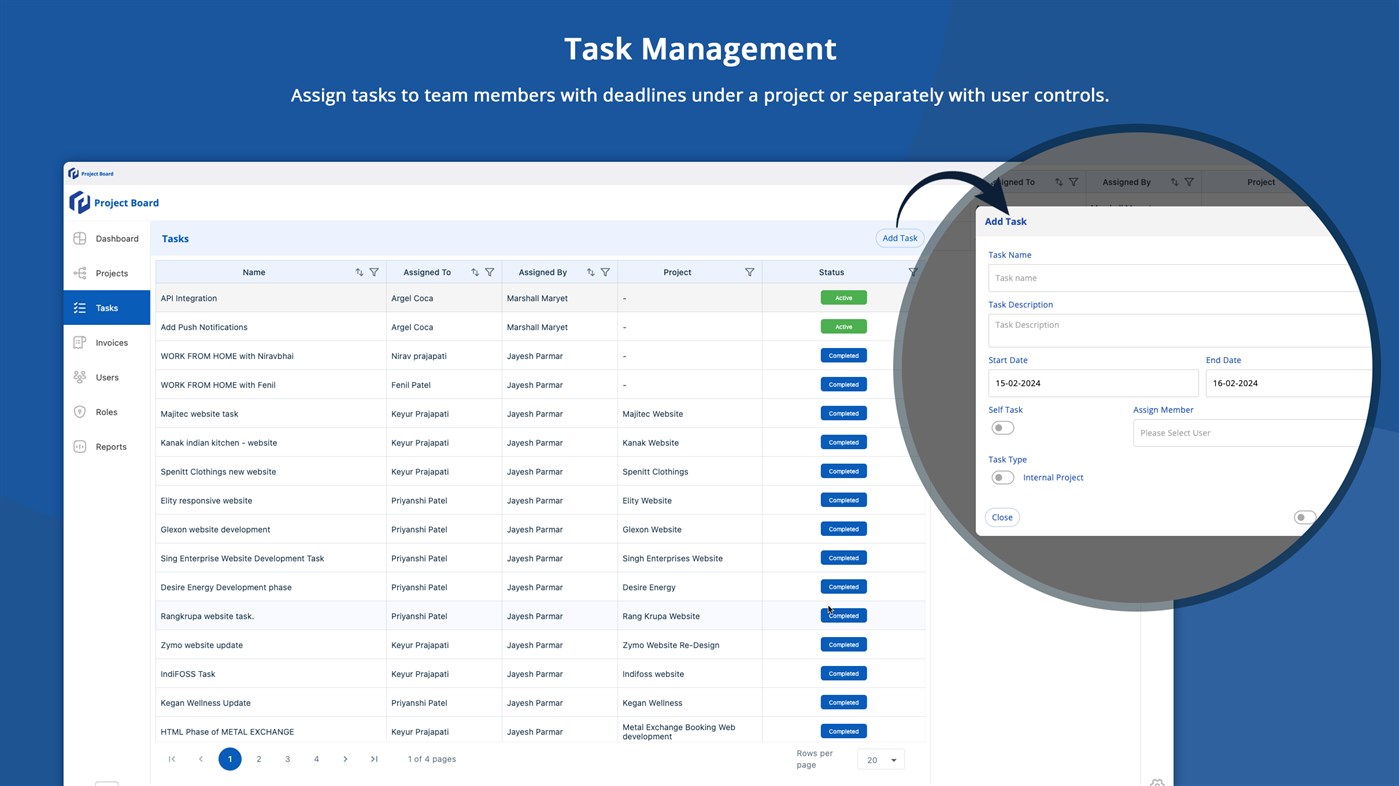Open the Dashboard sidebar icon
Viewport: 1399px width, 786px height.
80,238
